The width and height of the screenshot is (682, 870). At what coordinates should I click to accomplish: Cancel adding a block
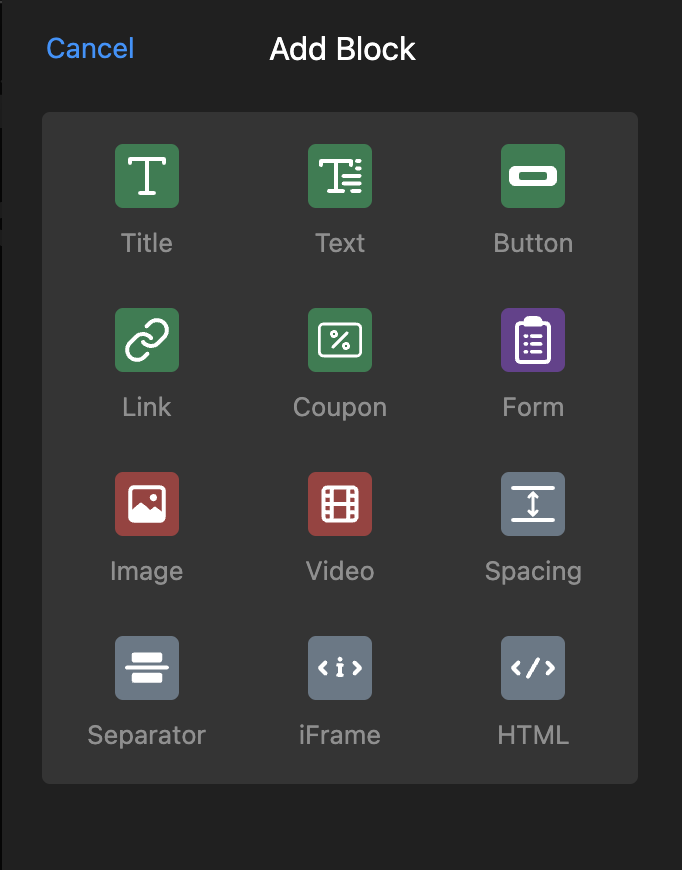tap(90, 48)
